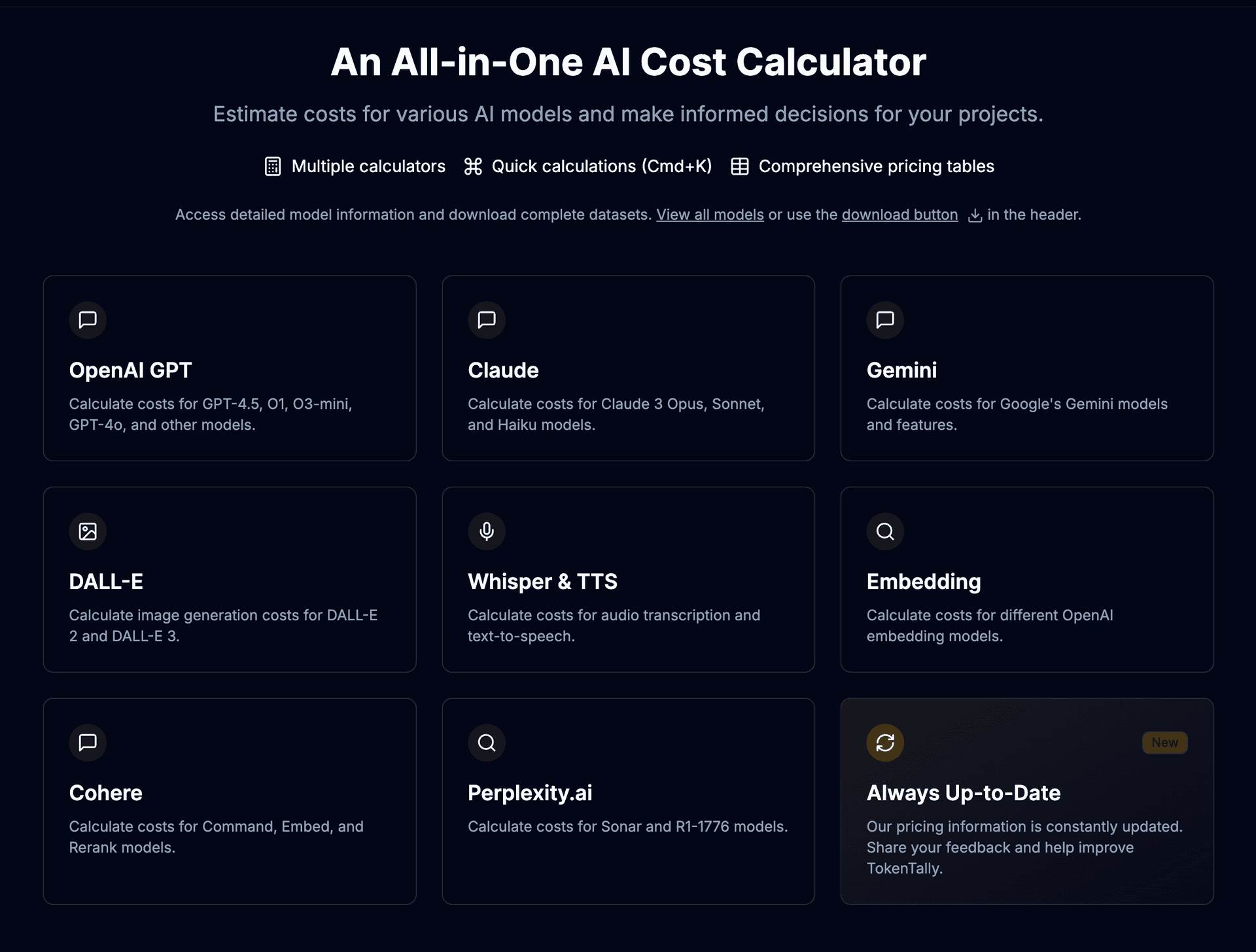Click the chat bubble icon on Cohere card
This screenshot has width=1256, height=952.
pyautogui.click(x=88, y=743)
